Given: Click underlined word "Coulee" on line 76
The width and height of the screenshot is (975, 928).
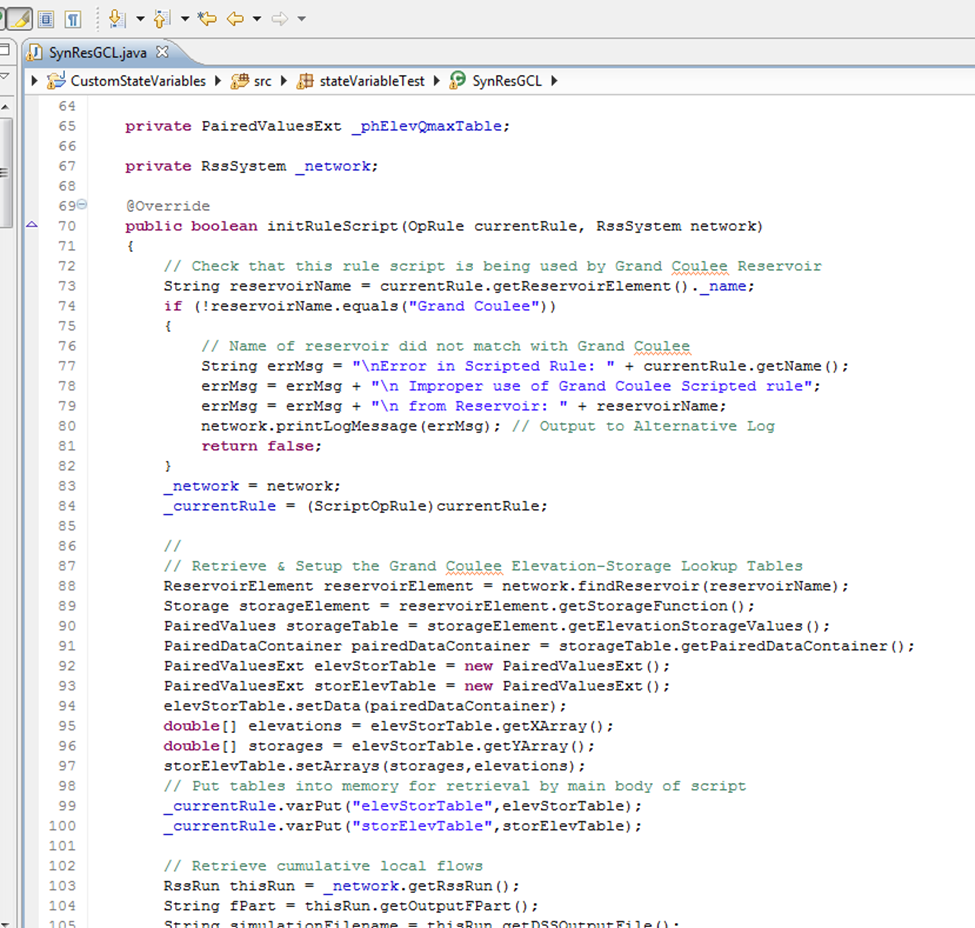Looking at the screenshot, I should [x=662, y=346].
